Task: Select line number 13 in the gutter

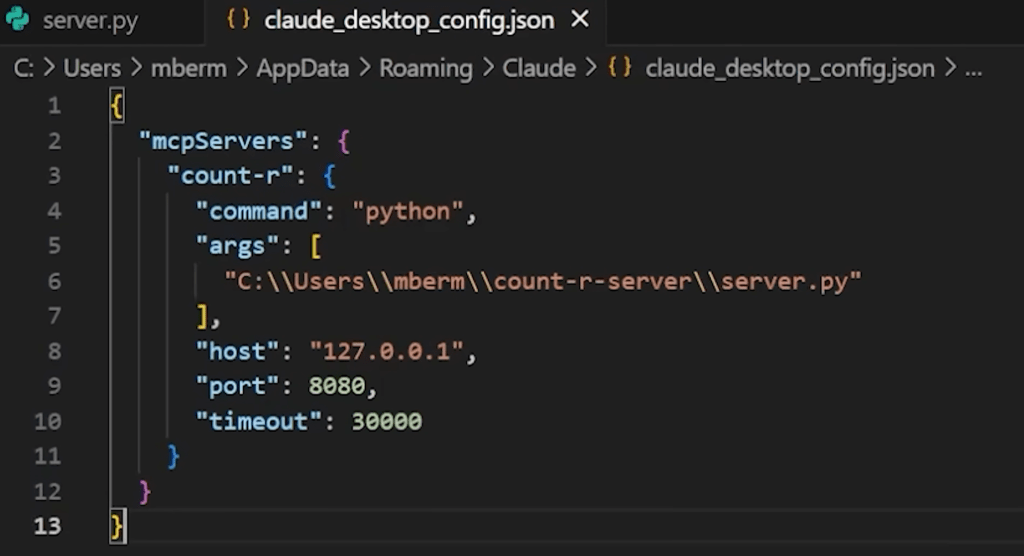Action: click(48, 526)
